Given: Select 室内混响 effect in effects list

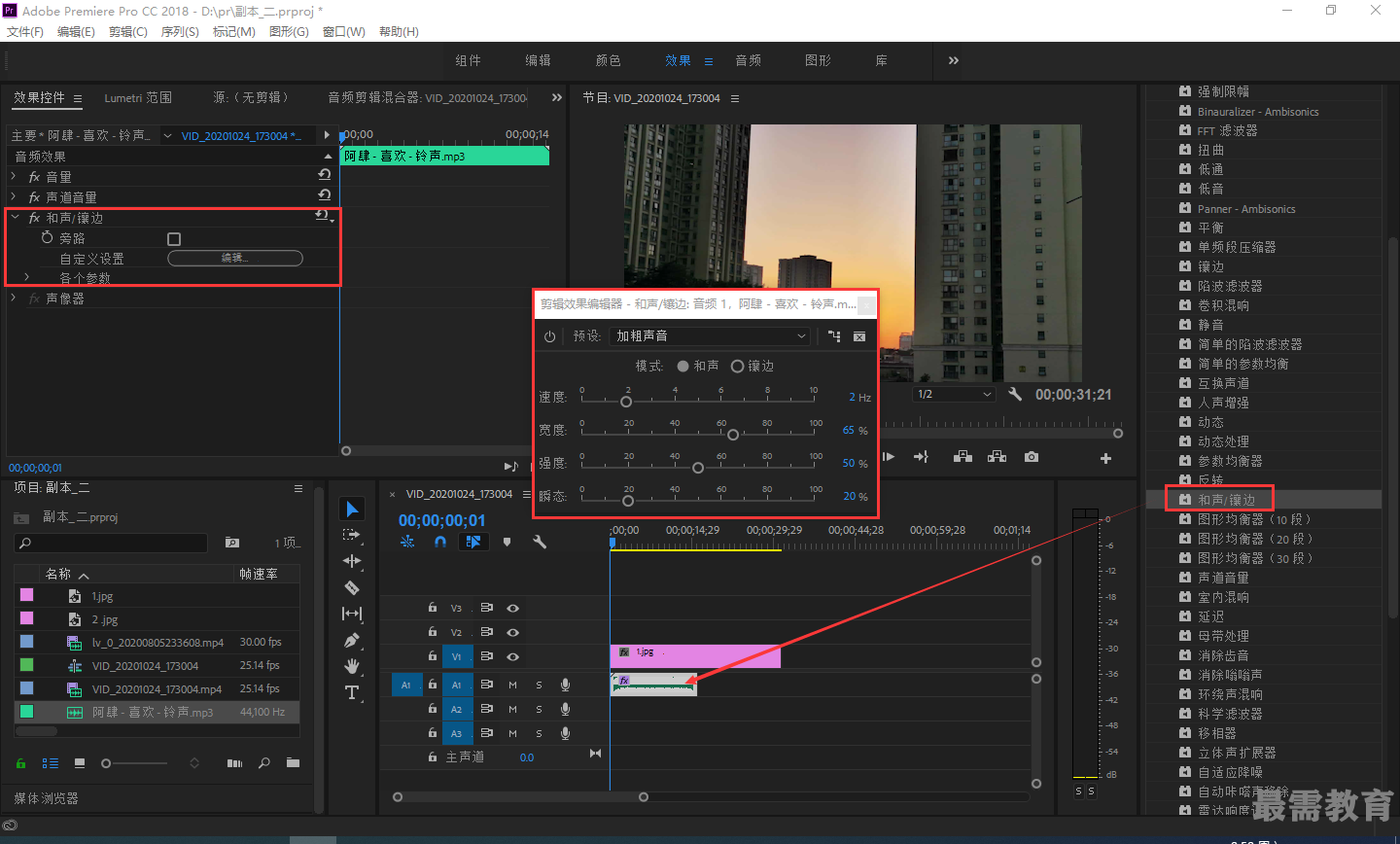Looking at the screenshot, I should click(1223, 597).
